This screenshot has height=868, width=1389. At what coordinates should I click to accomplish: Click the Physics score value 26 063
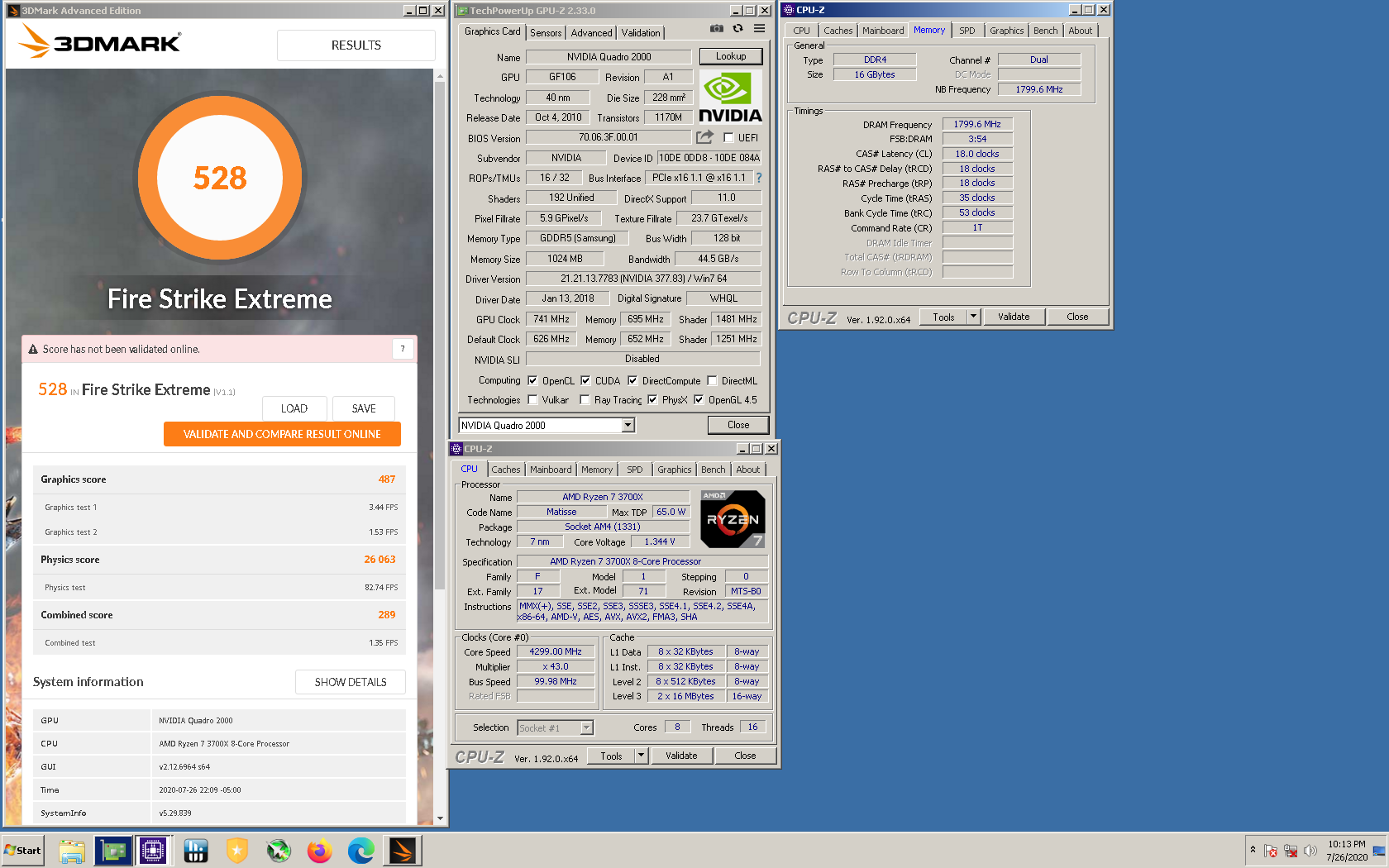[379, 560]
